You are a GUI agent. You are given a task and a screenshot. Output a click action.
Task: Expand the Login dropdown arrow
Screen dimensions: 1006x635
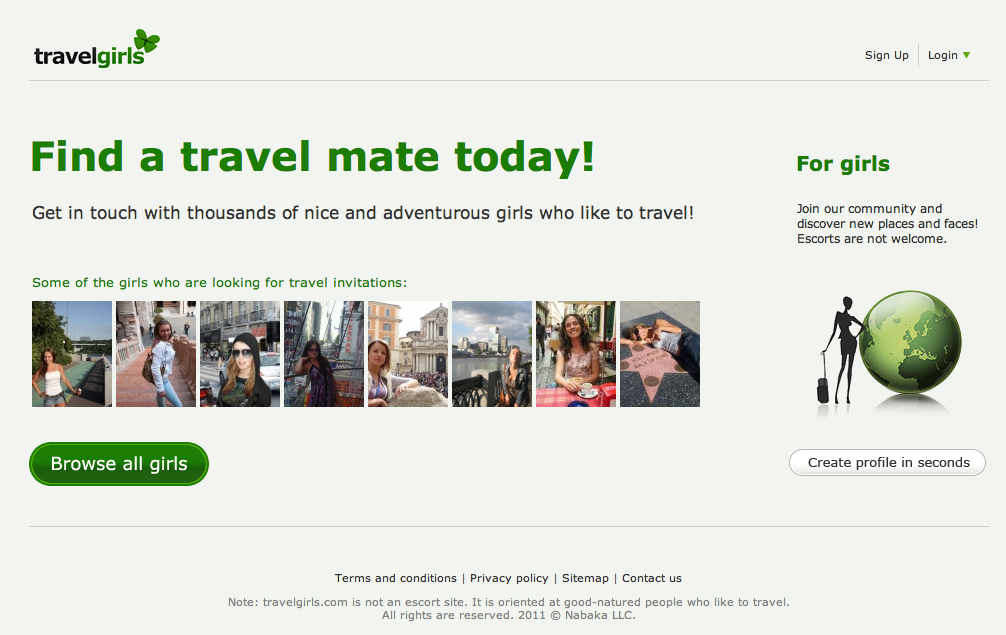point(966,55)
